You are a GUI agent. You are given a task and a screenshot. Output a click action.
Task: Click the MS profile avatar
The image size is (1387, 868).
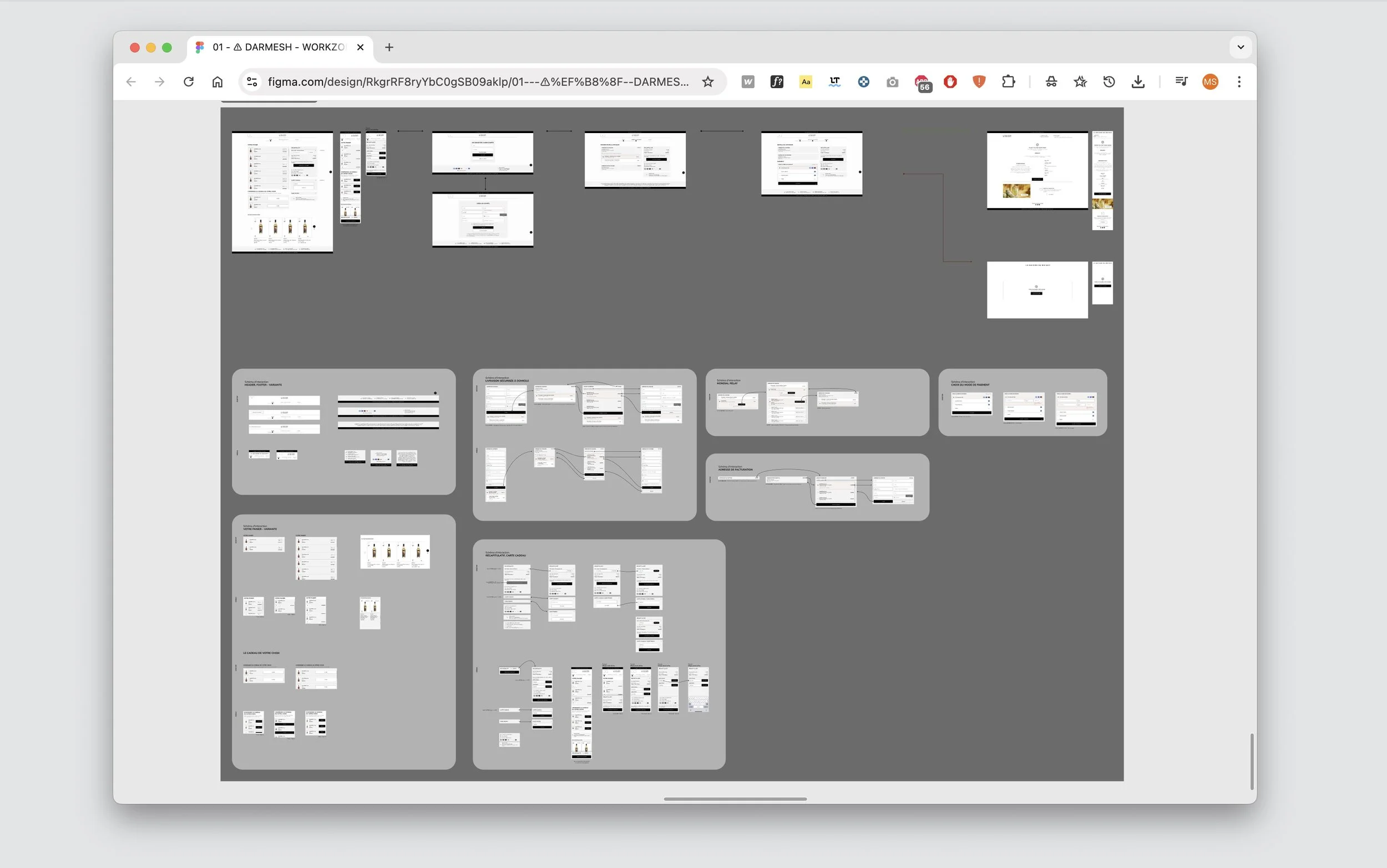1210,82
